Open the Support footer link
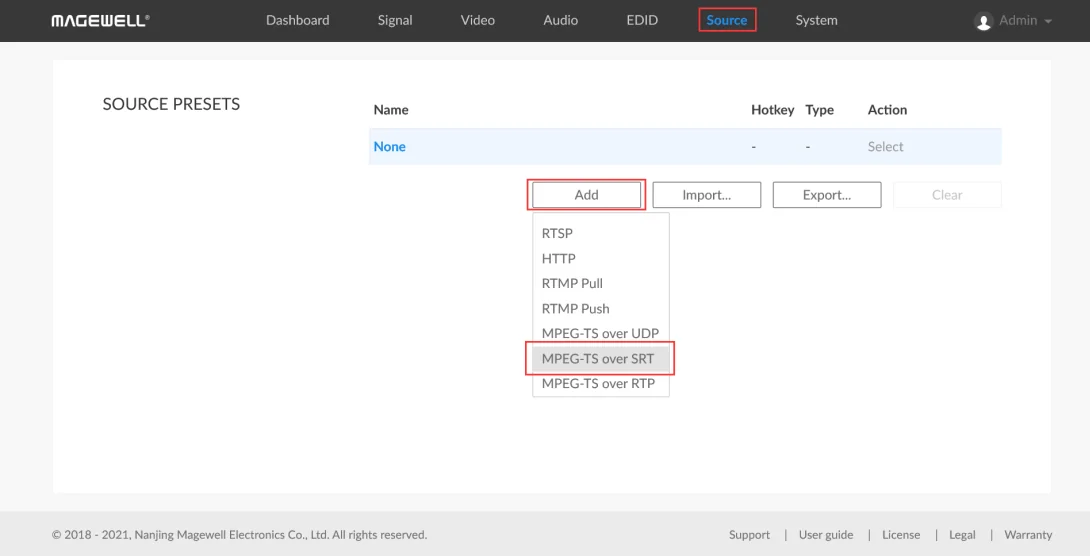Viewport: 1090px width, 556px height. pyautogui.click(x=749, y=534)
